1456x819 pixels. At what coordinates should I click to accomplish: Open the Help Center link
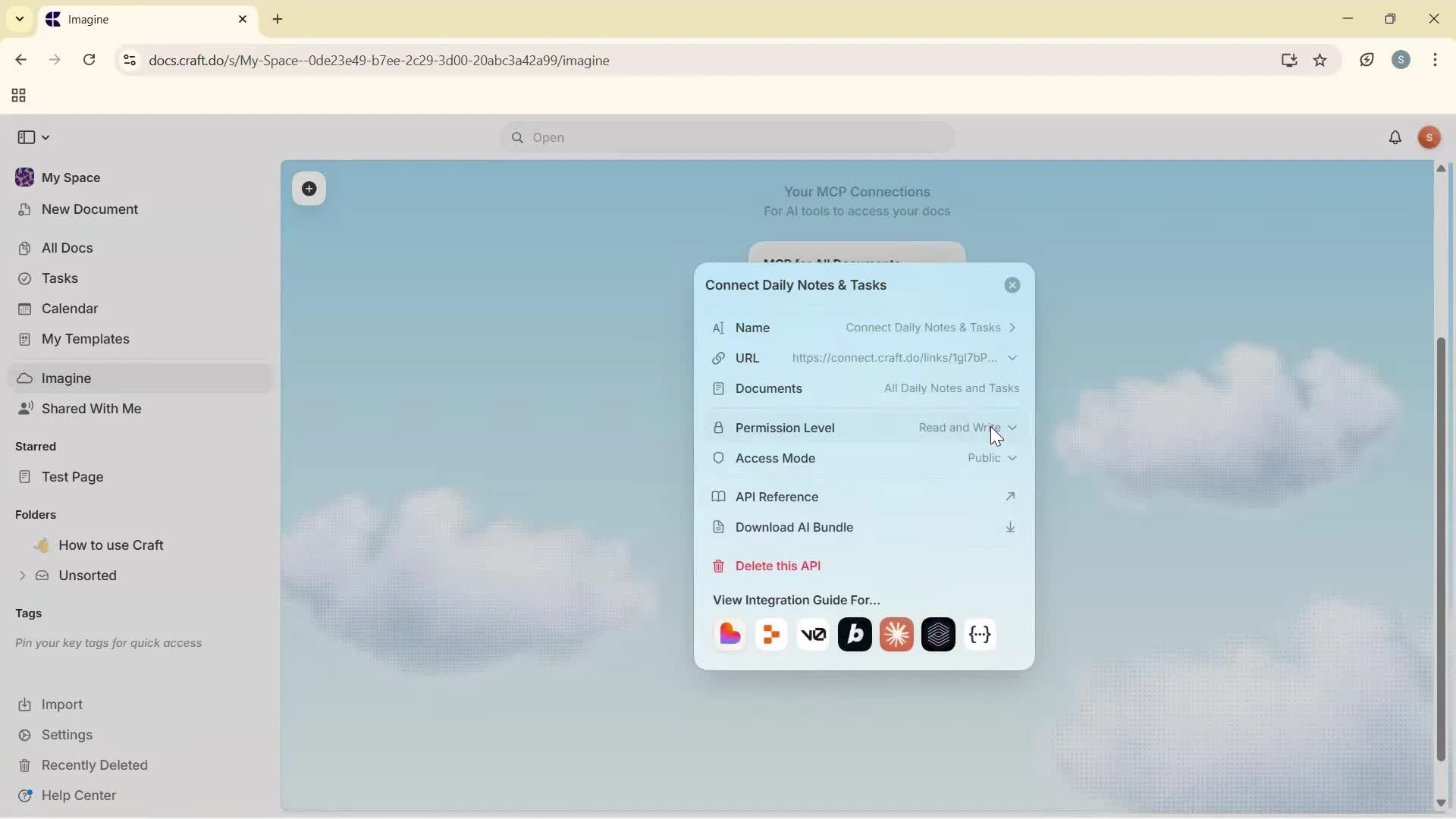tap(78, 795)
